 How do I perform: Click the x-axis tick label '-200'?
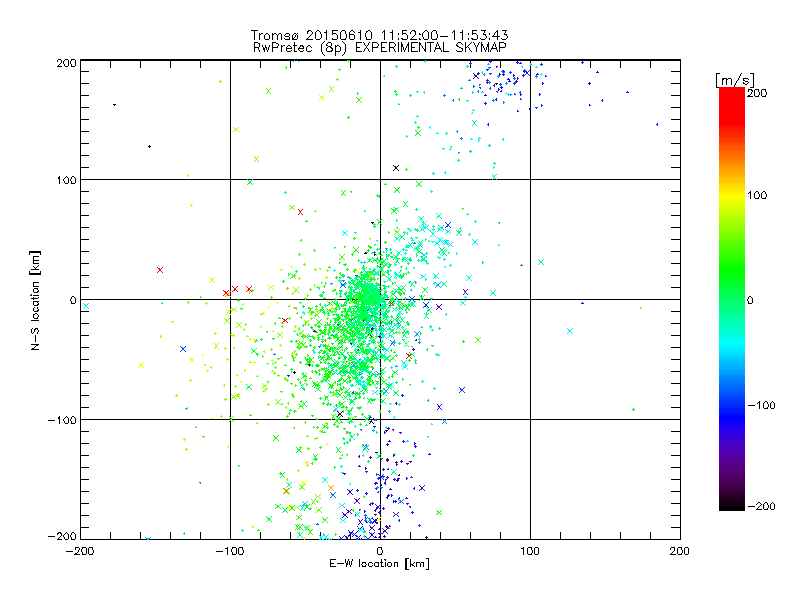81,551
